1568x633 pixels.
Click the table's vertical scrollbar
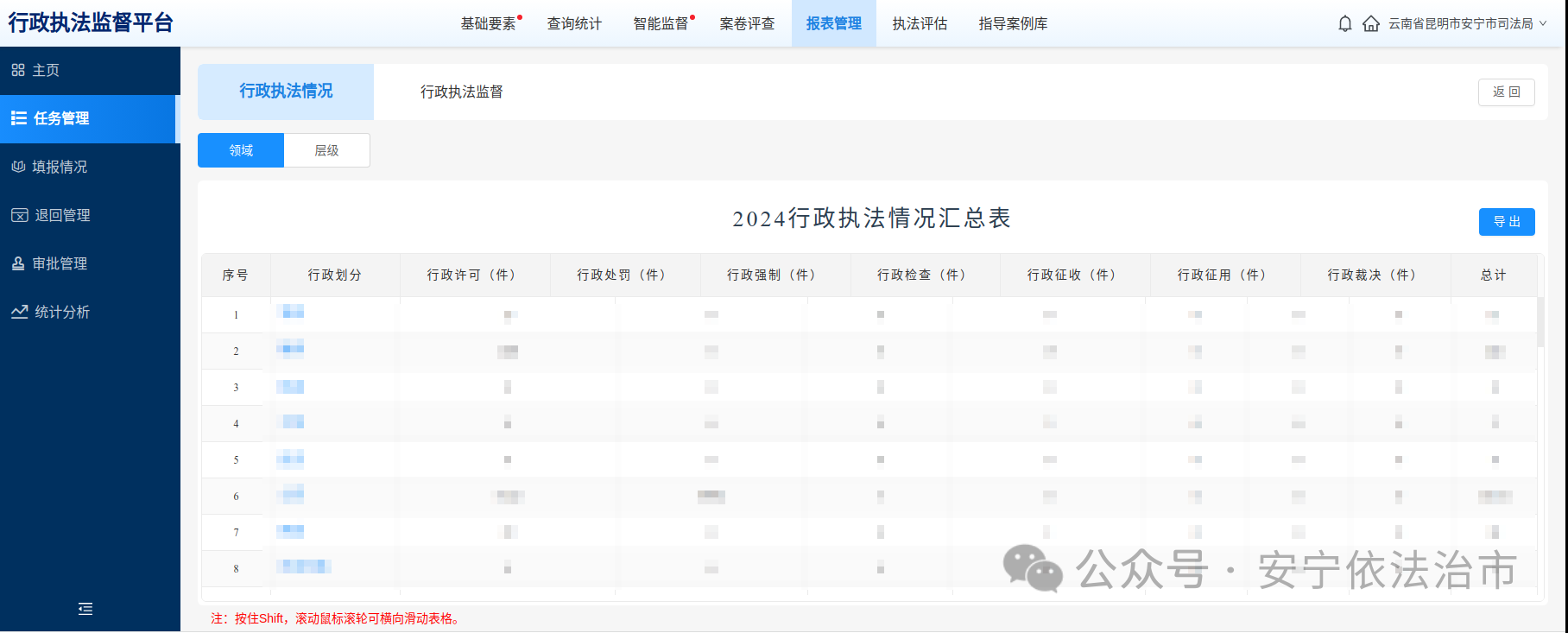[x=1540, y=322]
